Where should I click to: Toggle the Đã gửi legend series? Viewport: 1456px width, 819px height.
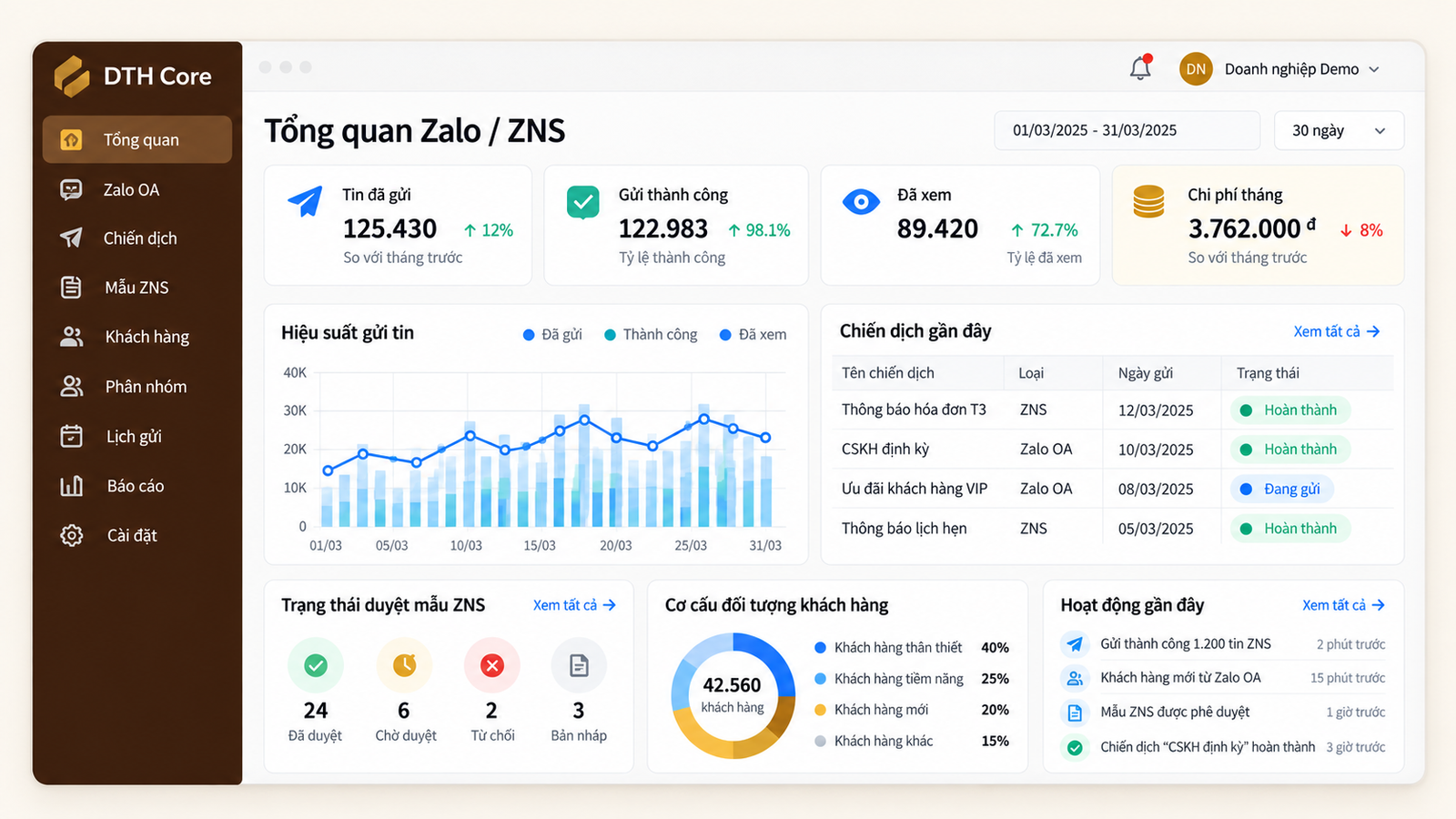(x=552, y=335)
